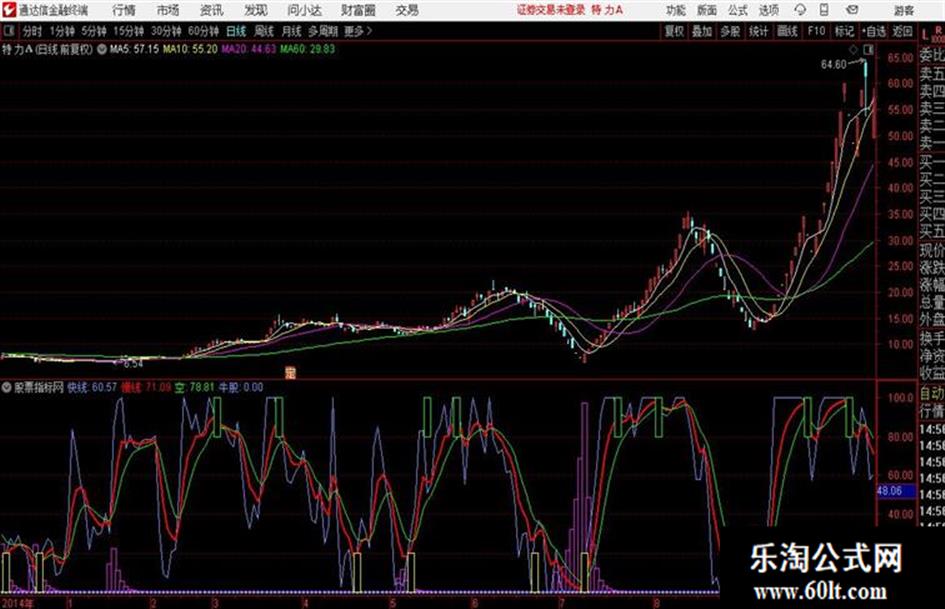The width and height of the screenshot is (945, 609).
Task: Open the envelope messages icon
Action: point(852,10)
